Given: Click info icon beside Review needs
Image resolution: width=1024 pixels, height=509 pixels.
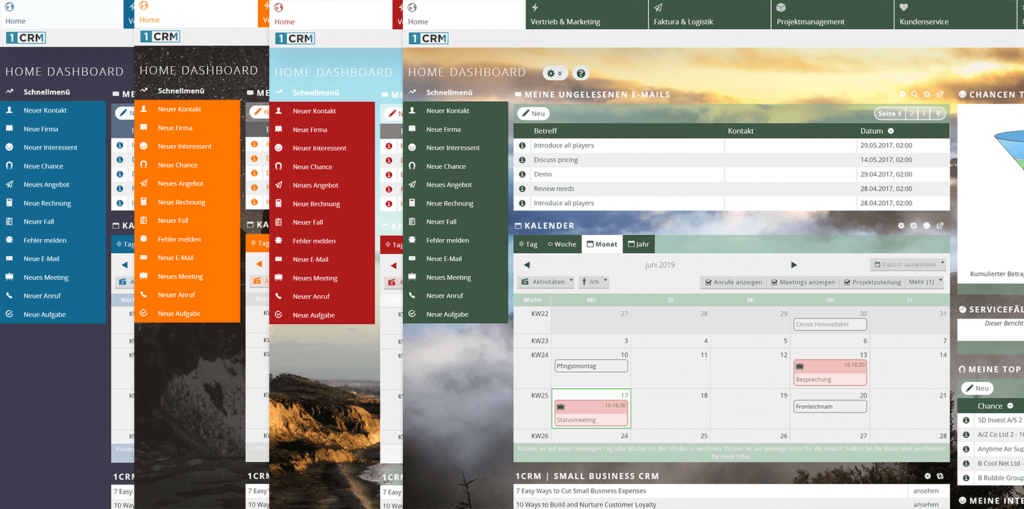Looking at the screenshot, I should (522, 188).
